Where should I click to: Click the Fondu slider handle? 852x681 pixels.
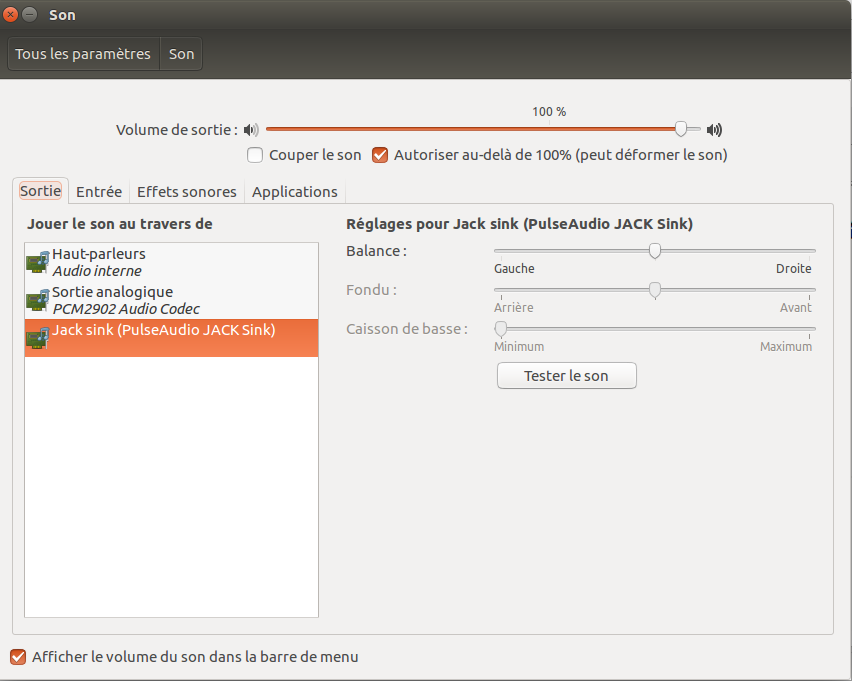(655, 290)
